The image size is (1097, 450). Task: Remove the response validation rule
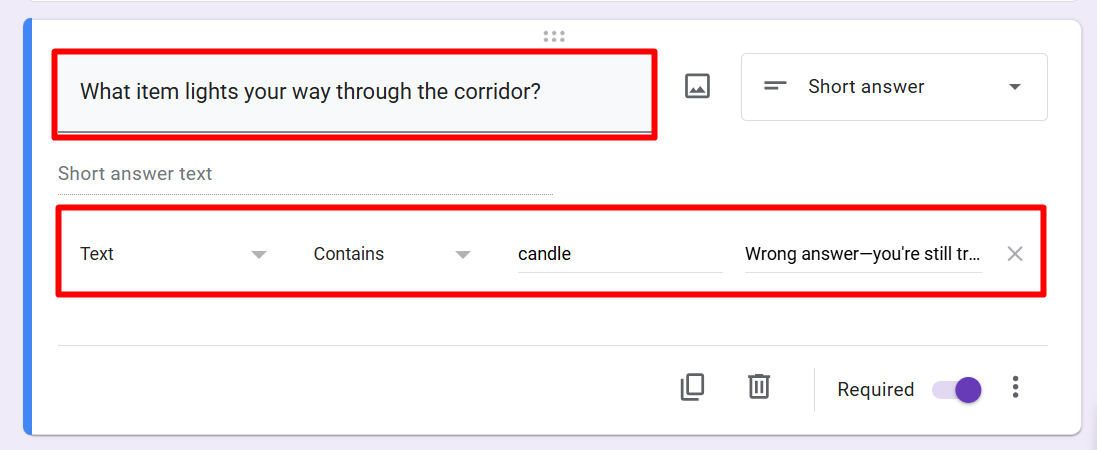pos(1015,254)
